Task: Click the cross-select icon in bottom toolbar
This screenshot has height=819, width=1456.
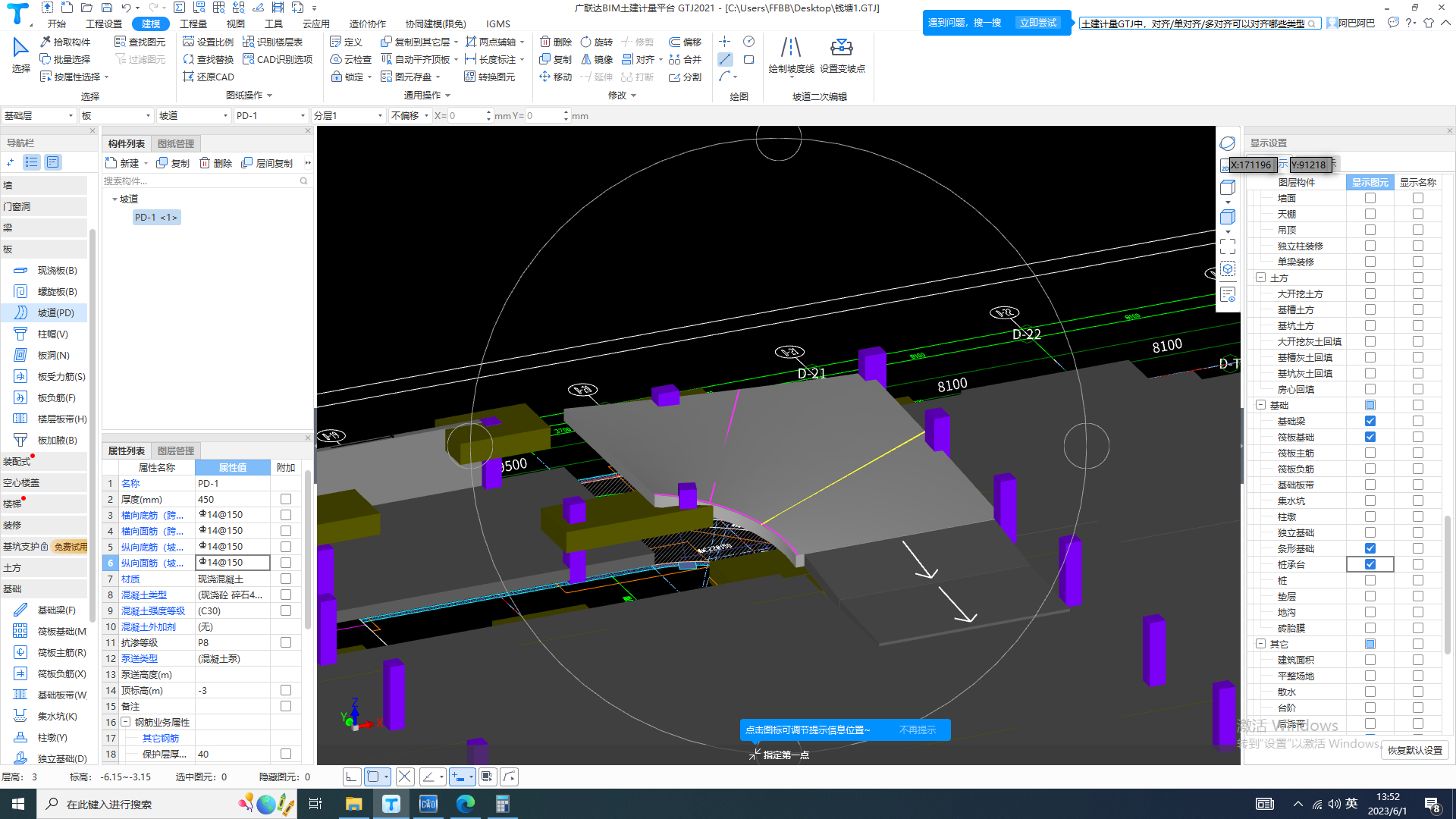Action: click(x=404, y=777)
